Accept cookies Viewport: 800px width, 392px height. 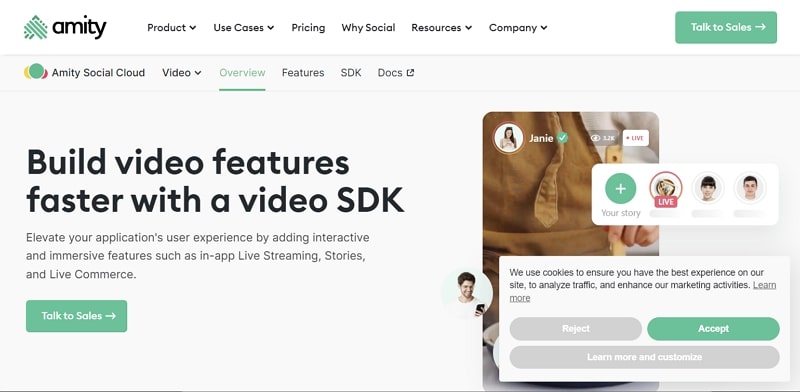point(713,329)
